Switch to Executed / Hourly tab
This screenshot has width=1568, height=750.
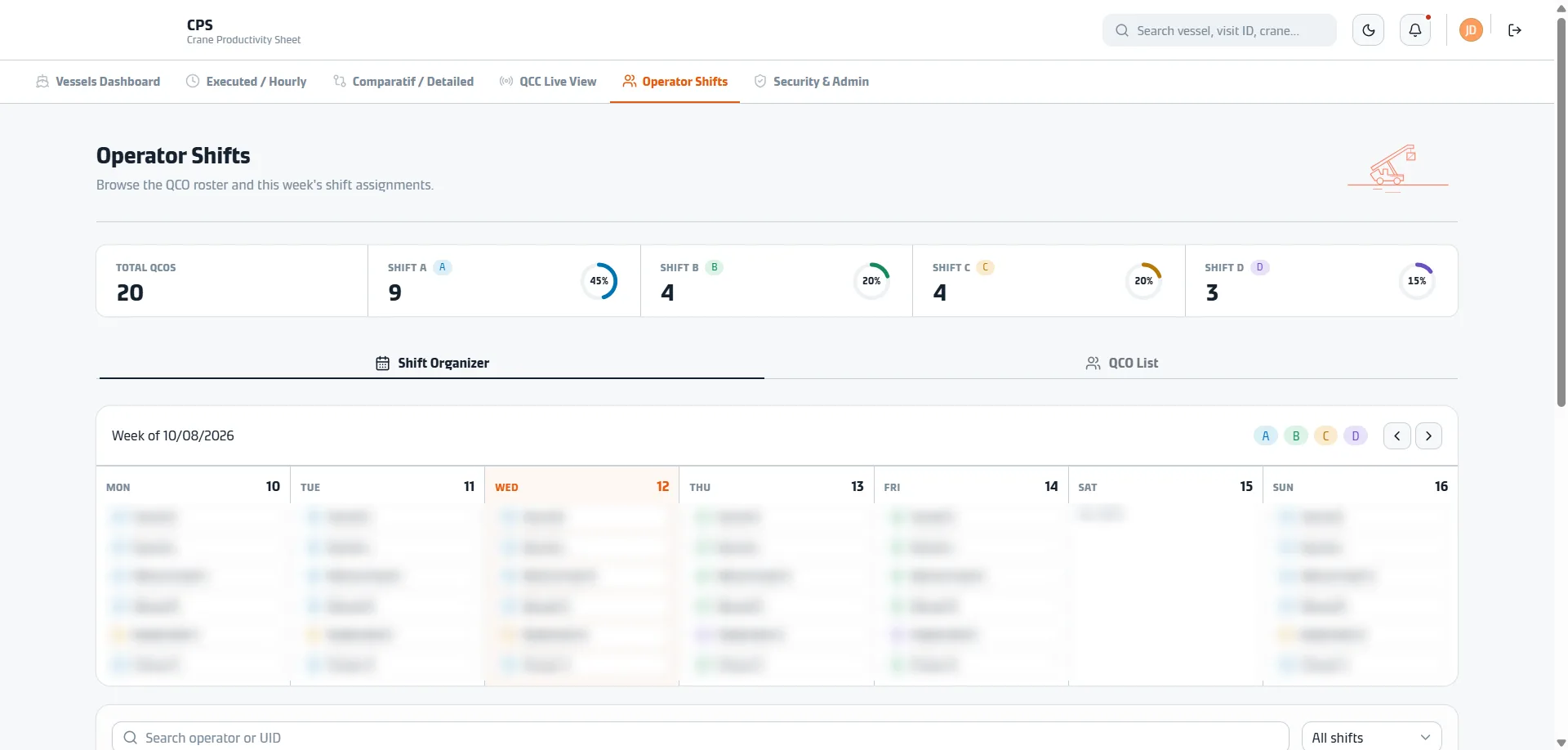pos(247,82)
